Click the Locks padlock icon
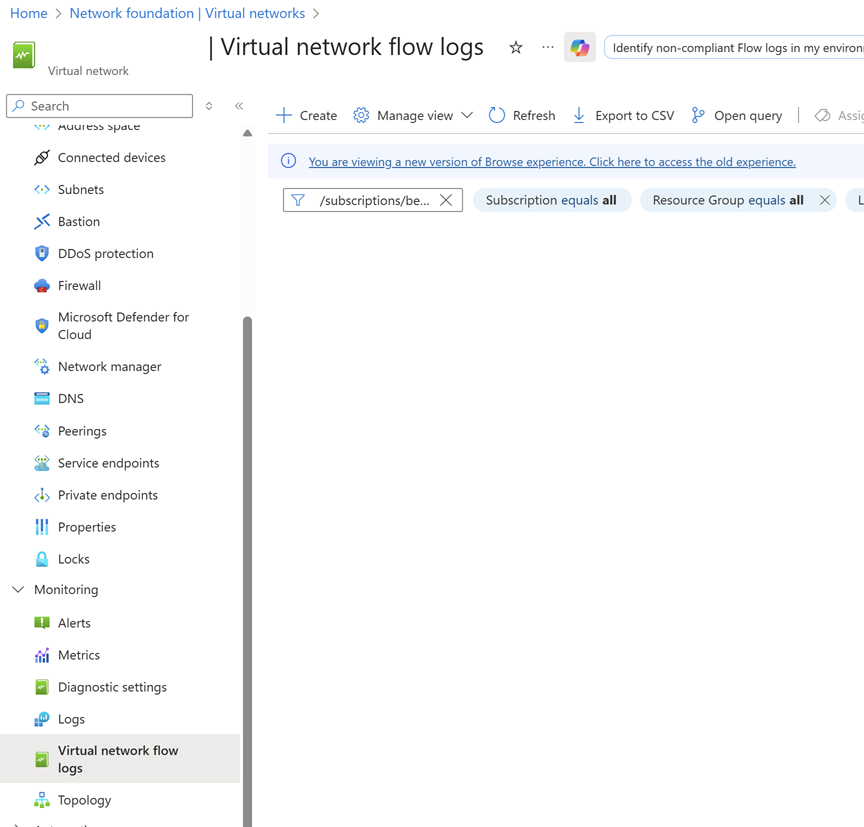This screenshot has height=827, width=864. tap(42, 559)
